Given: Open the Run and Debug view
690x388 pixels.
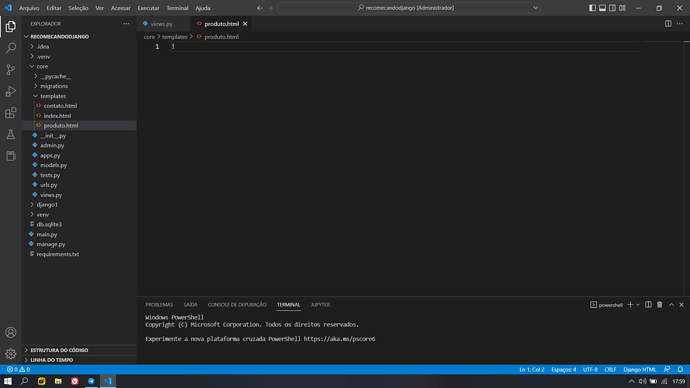Looking at the screenshot, I should (x=11, y=91).
